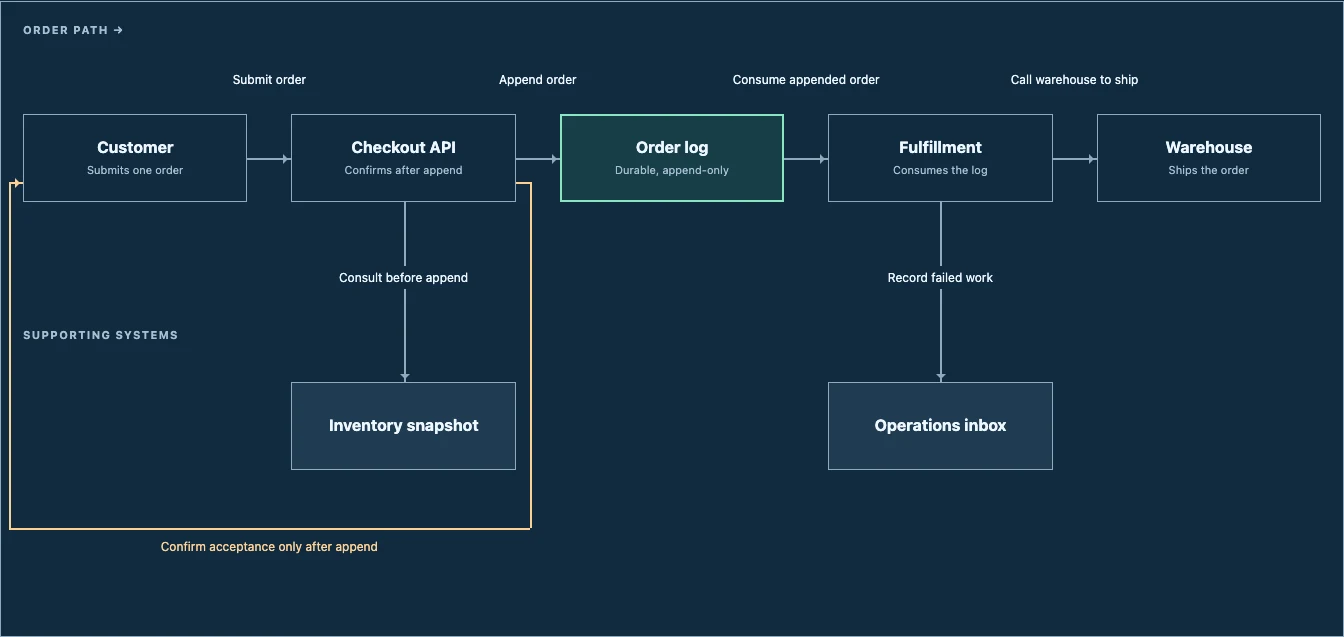Click 'Call warehouse to ship' label
This screenshot has height=637, width=1344.
pyautogui.click(x=1074, y=80)
